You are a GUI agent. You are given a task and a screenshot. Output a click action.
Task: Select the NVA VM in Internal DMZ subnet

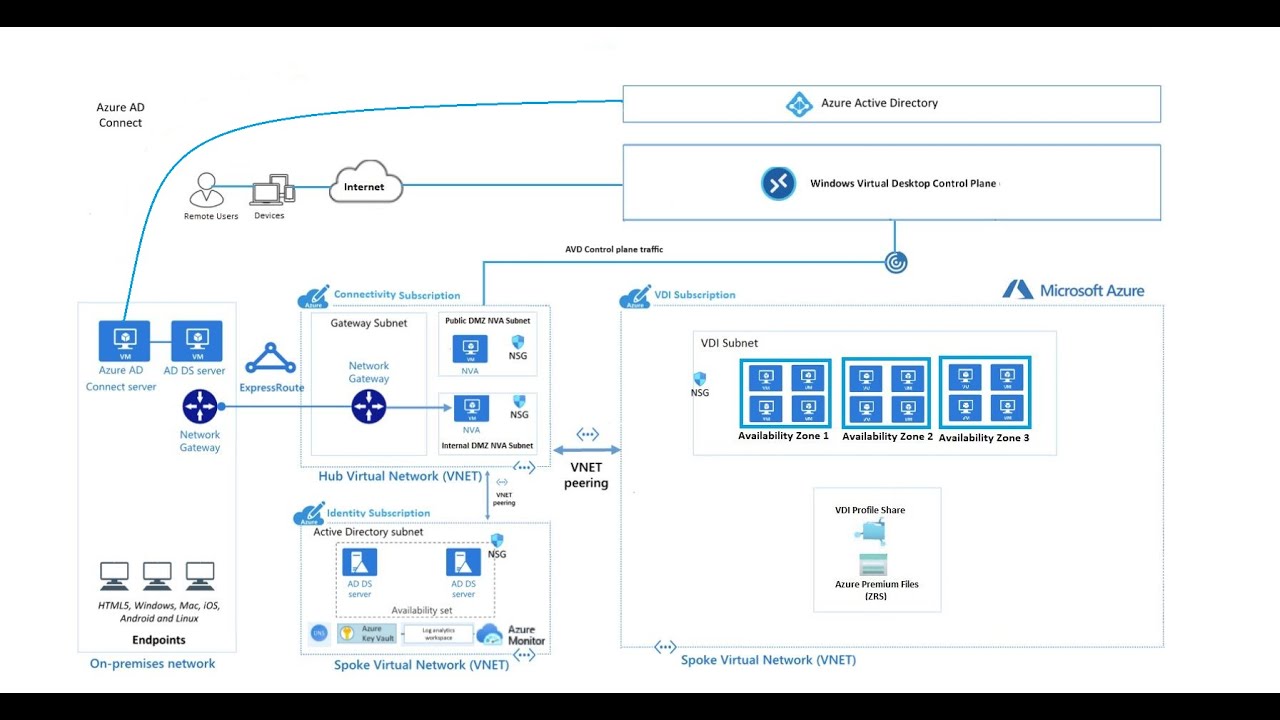tap(470, 409)
